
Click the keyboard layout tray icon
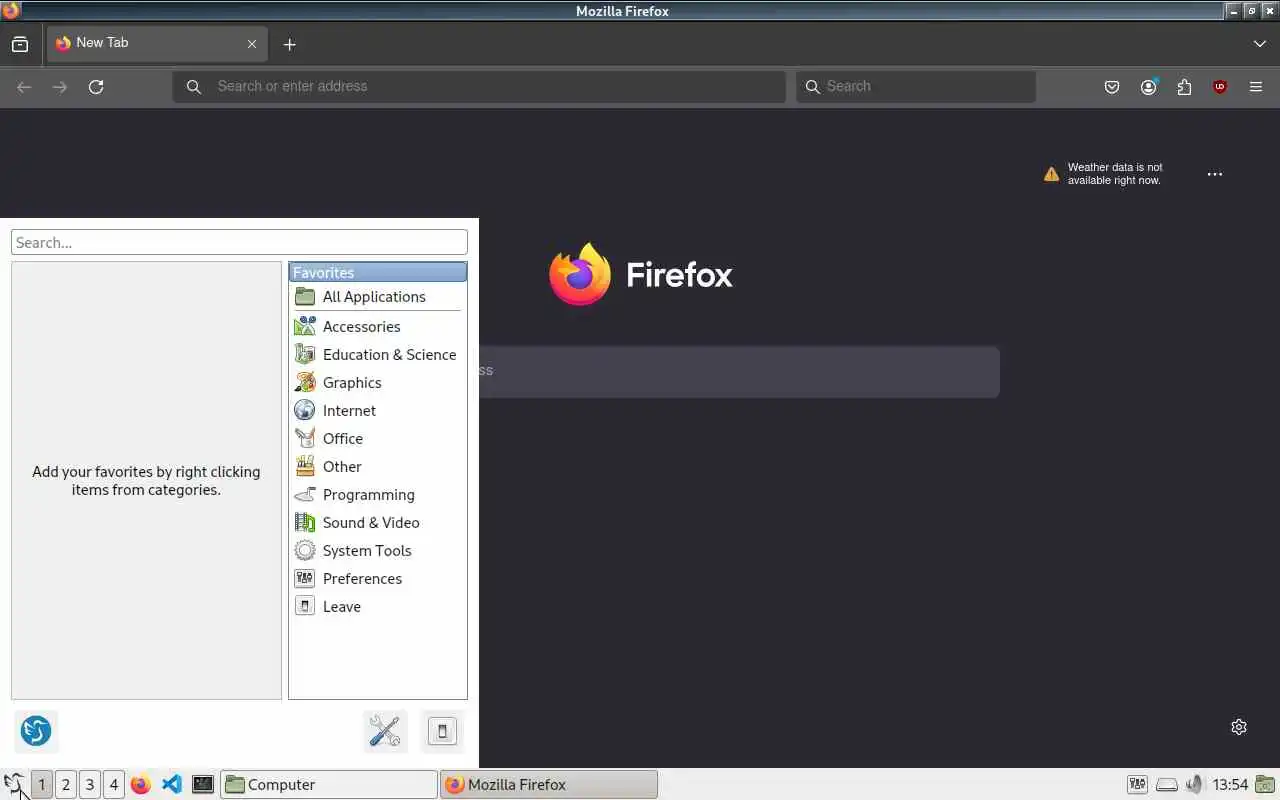coord(1138,785)
